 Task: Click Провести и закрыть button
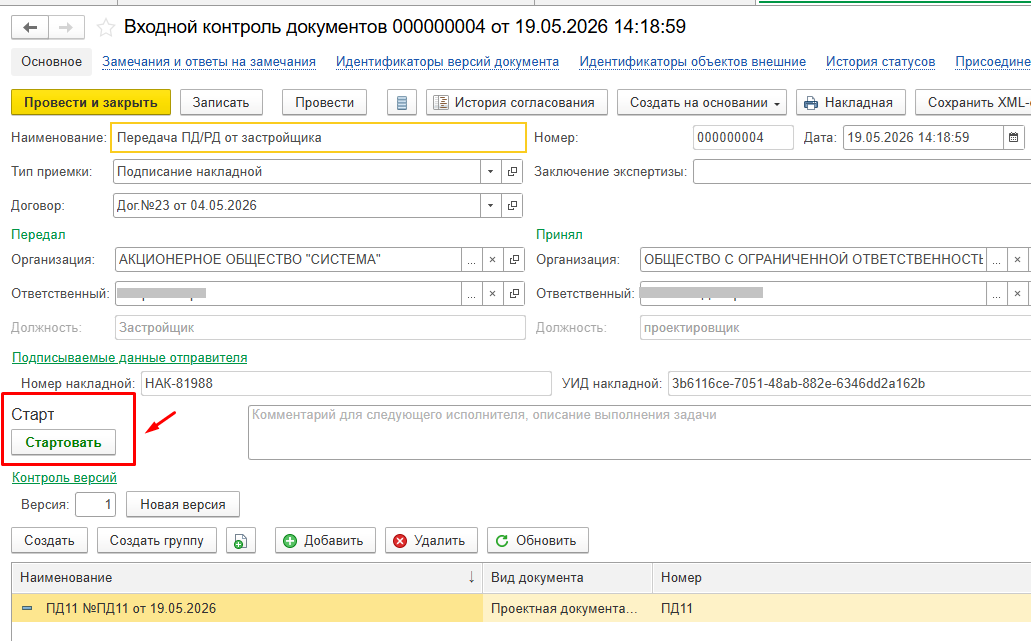pos(91,103)
